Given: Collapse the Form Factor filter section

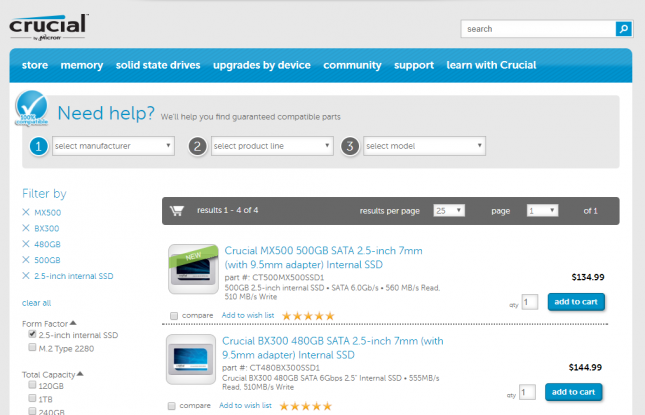Looking at the screenshot, I should [49, 324].
